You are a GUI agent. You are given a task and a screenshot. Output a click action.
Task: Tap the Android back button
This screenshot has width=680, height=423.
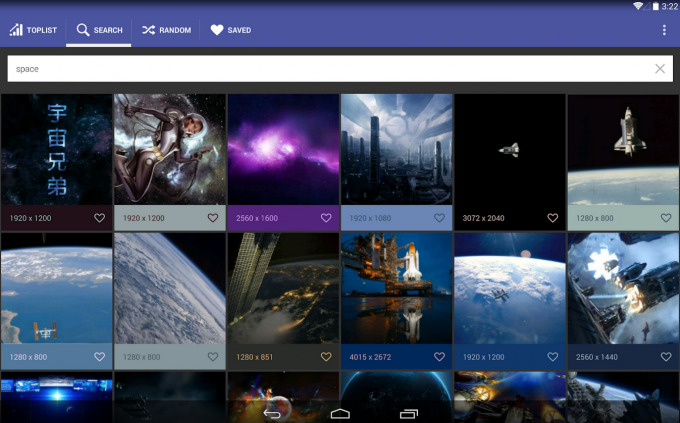(272, 413)
